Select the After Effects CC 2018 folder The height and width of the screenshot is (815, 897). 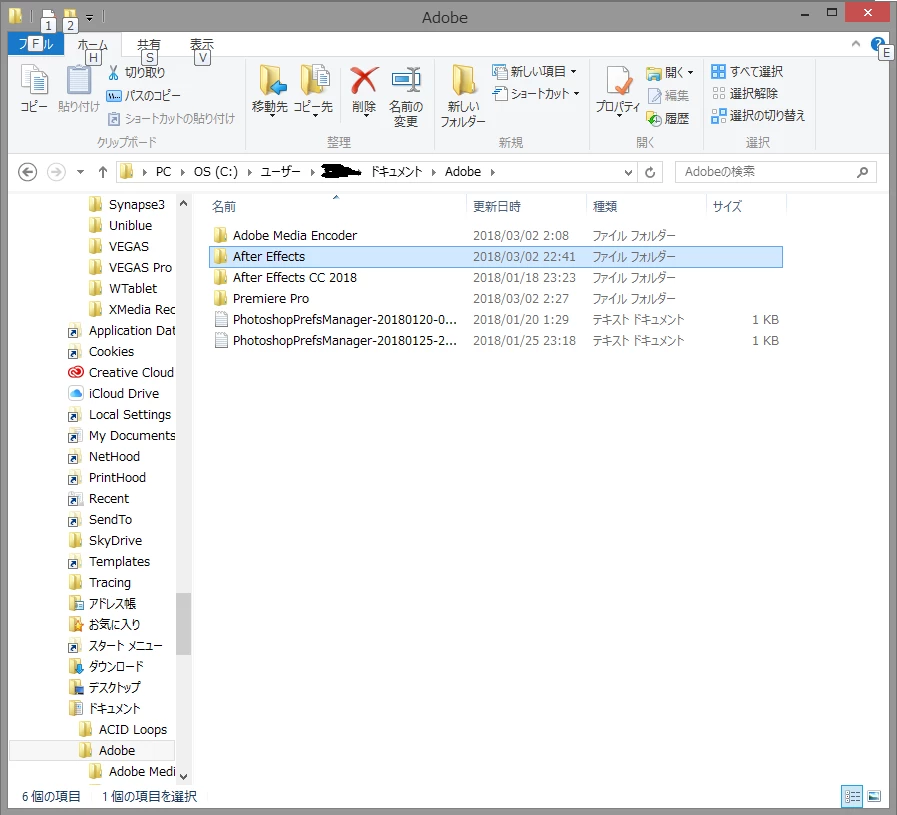pyautogui.click(x=496, y=278)
